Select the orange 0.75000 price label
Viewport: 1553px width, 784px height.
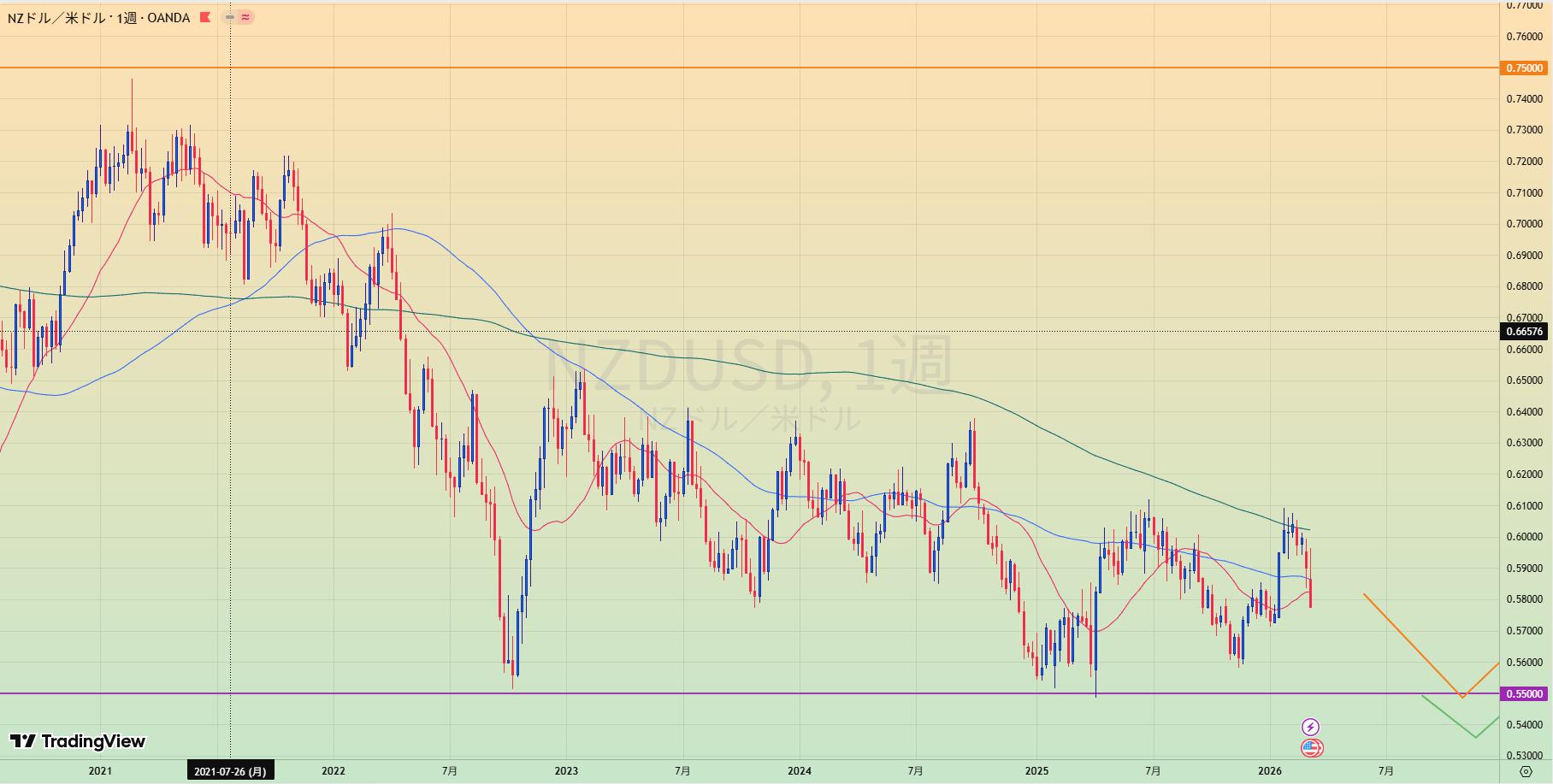[1524, 68]
